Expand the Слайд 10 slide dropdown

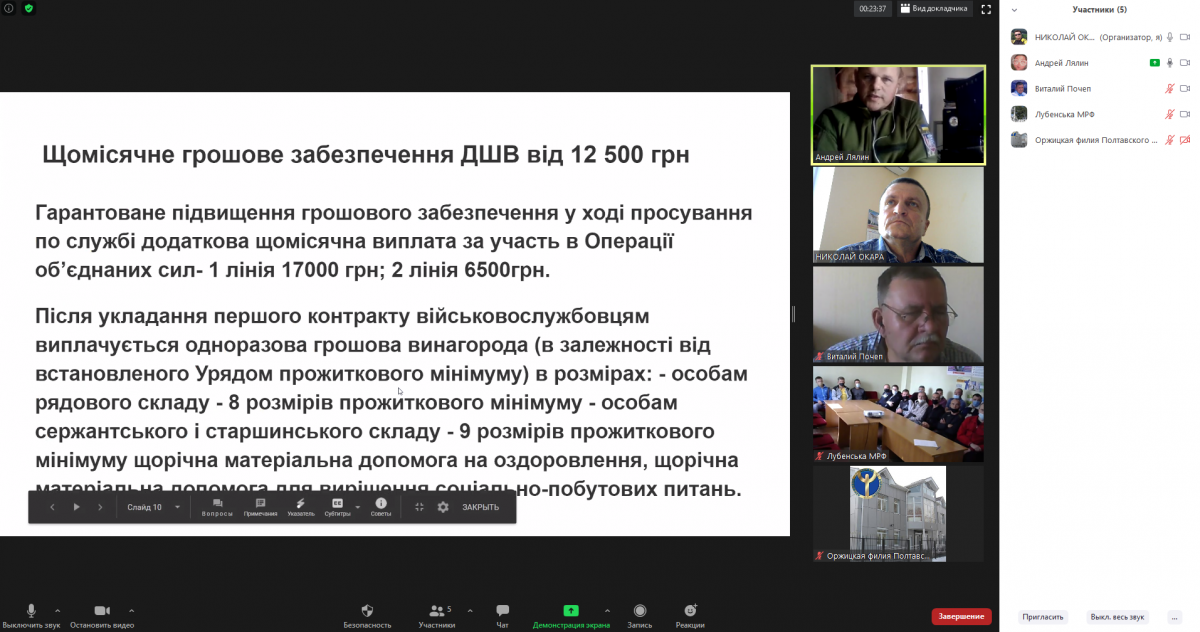[x=178, y=507]
